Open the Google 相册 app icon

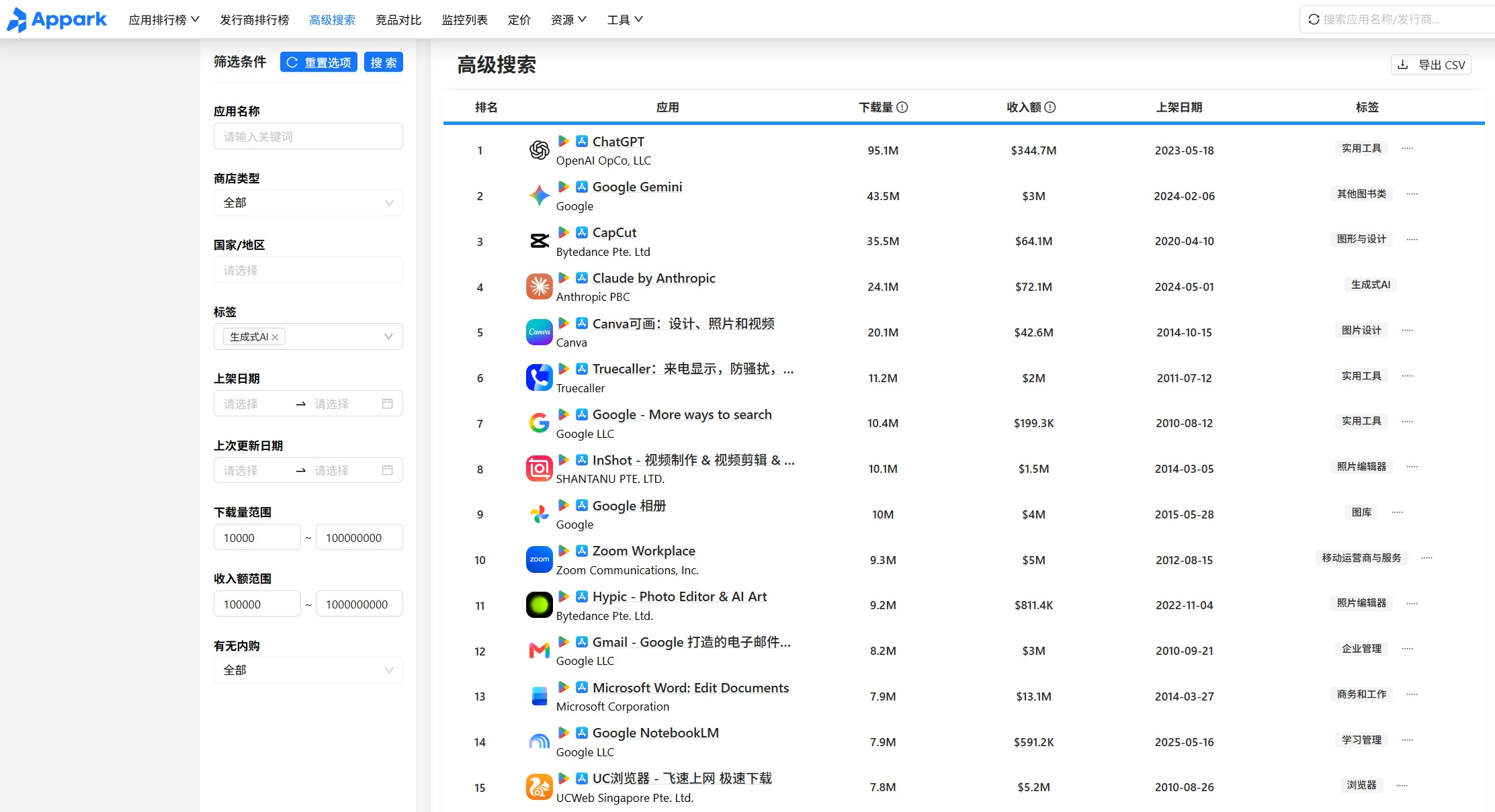point(539,514)
